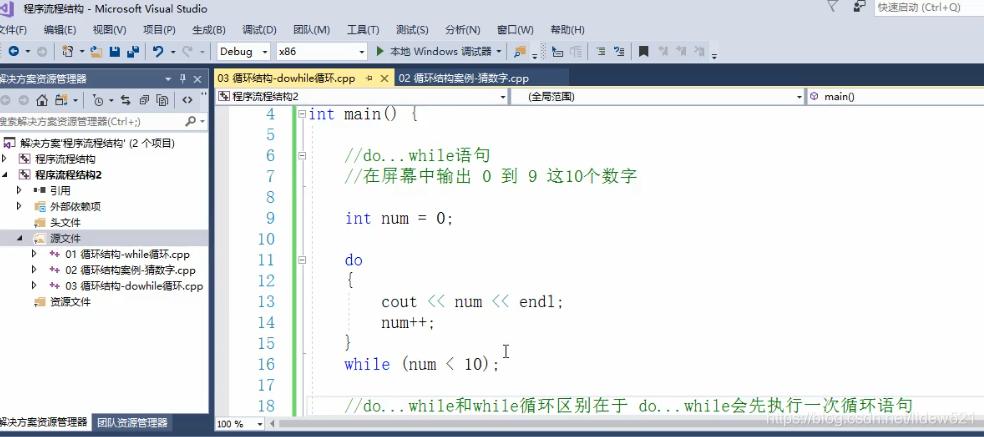Click the Find in Files toolbar icon
This screenshot has height=437, width=984.
coord(520,51)
